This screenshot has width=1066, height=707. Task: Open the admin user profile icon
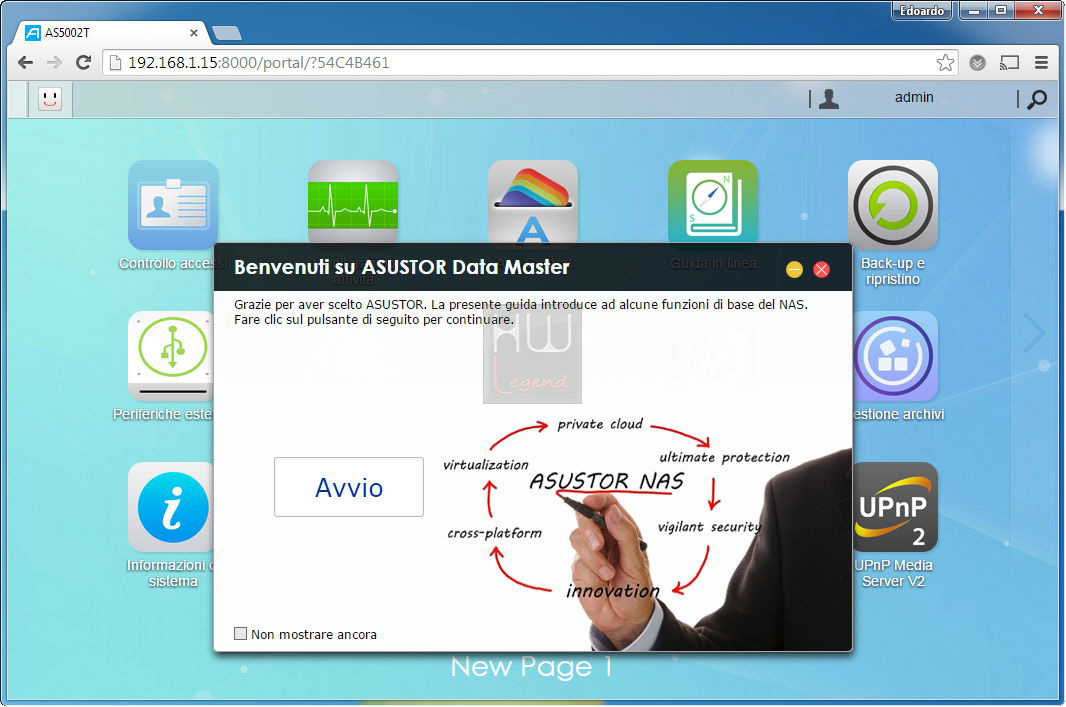[x=829, y=99]
